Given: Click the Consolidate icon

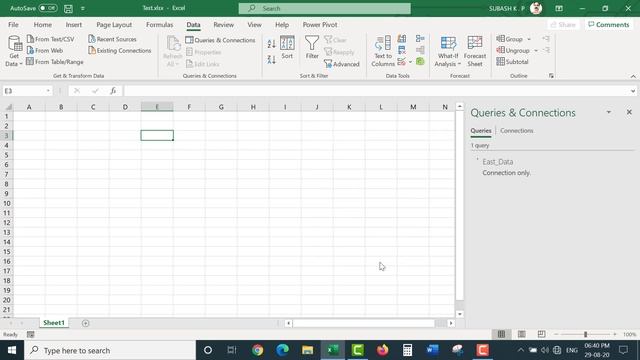Looking at the screenshot, I should (x=420, y=39).
